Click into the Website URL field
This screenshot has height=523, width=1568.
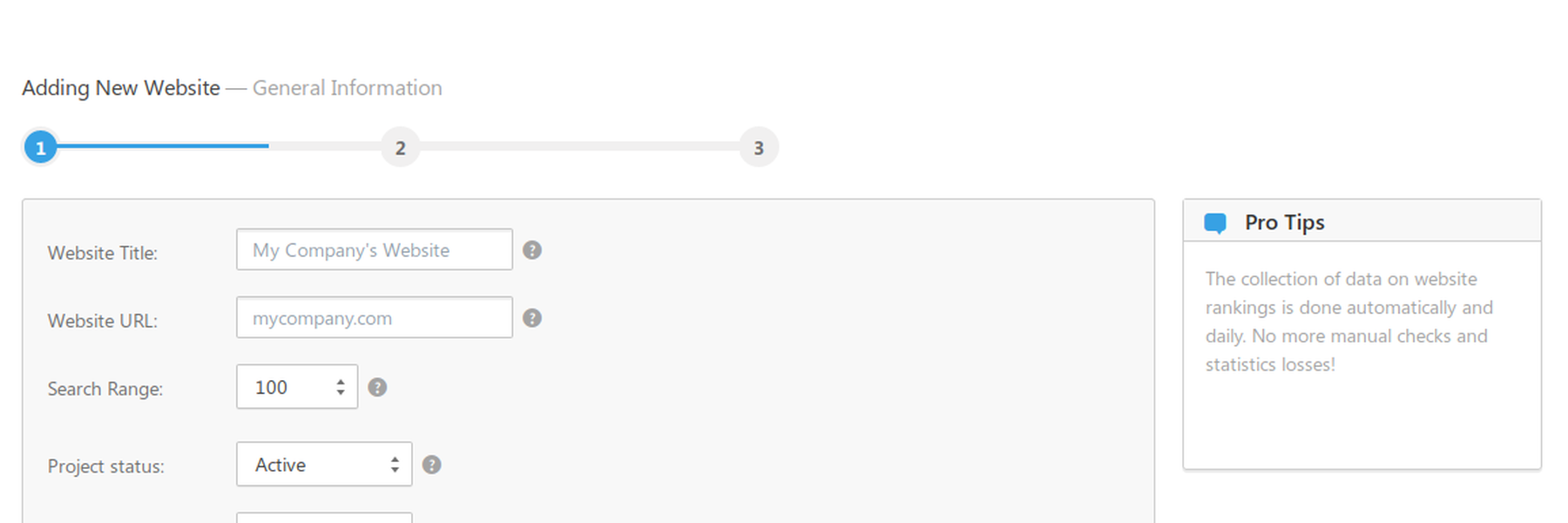pos(374,318)
